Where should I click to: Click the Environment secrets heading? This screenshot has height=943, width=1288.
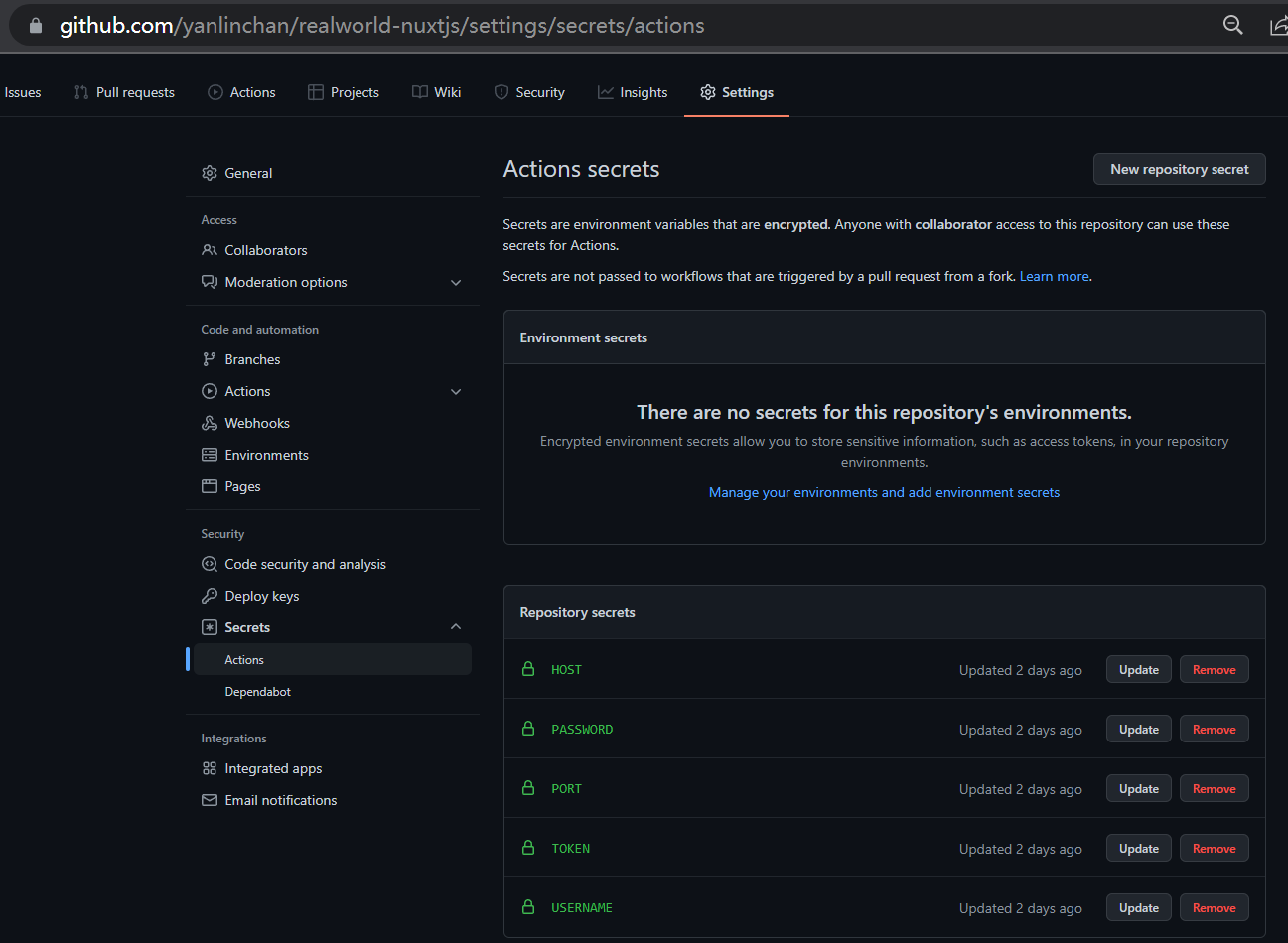click(584, 337)
